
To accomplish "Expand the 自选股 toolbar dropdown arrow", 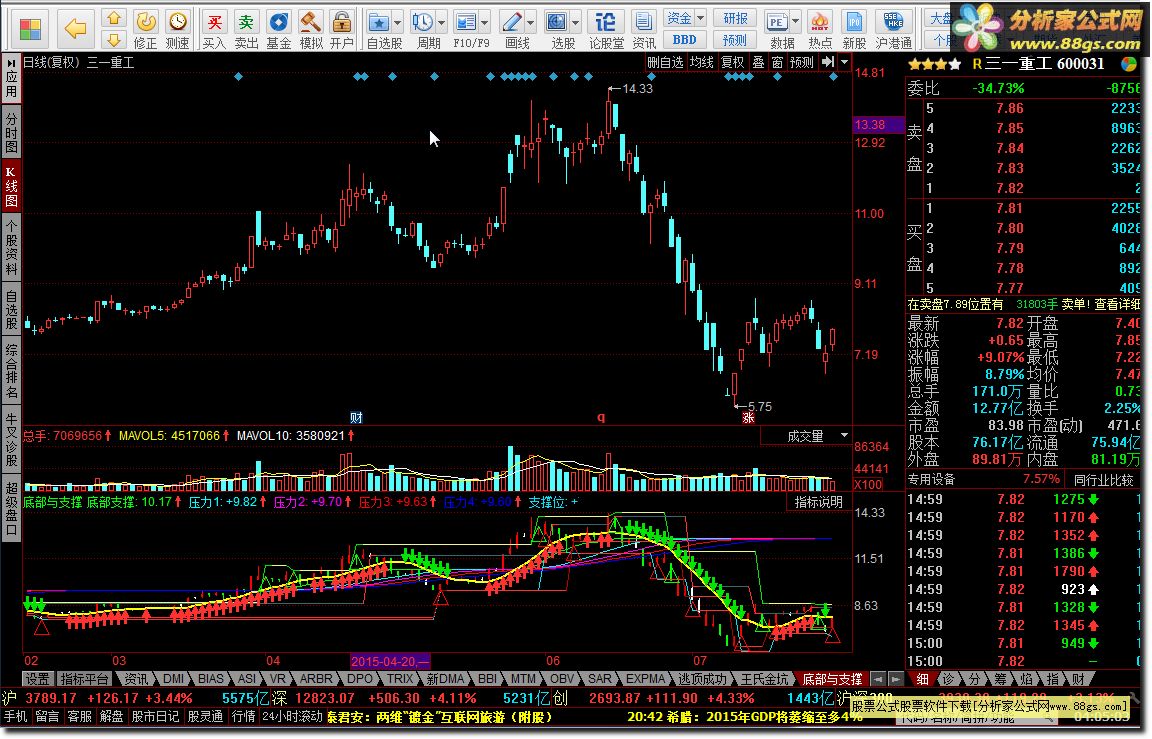I will pos(397,23).
